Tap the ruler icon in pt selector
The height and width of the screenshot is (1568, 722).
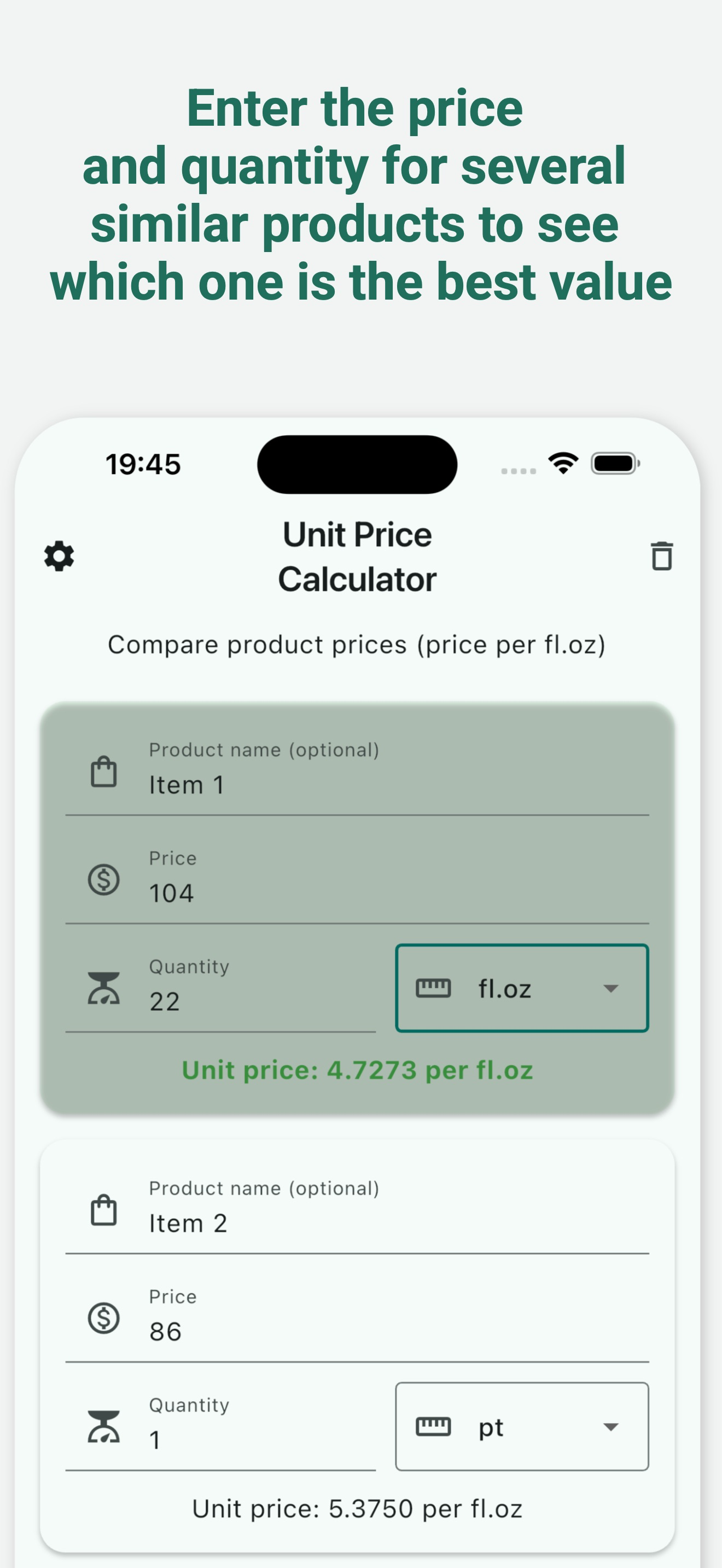pyautogui.click(x=433, y=1426)
